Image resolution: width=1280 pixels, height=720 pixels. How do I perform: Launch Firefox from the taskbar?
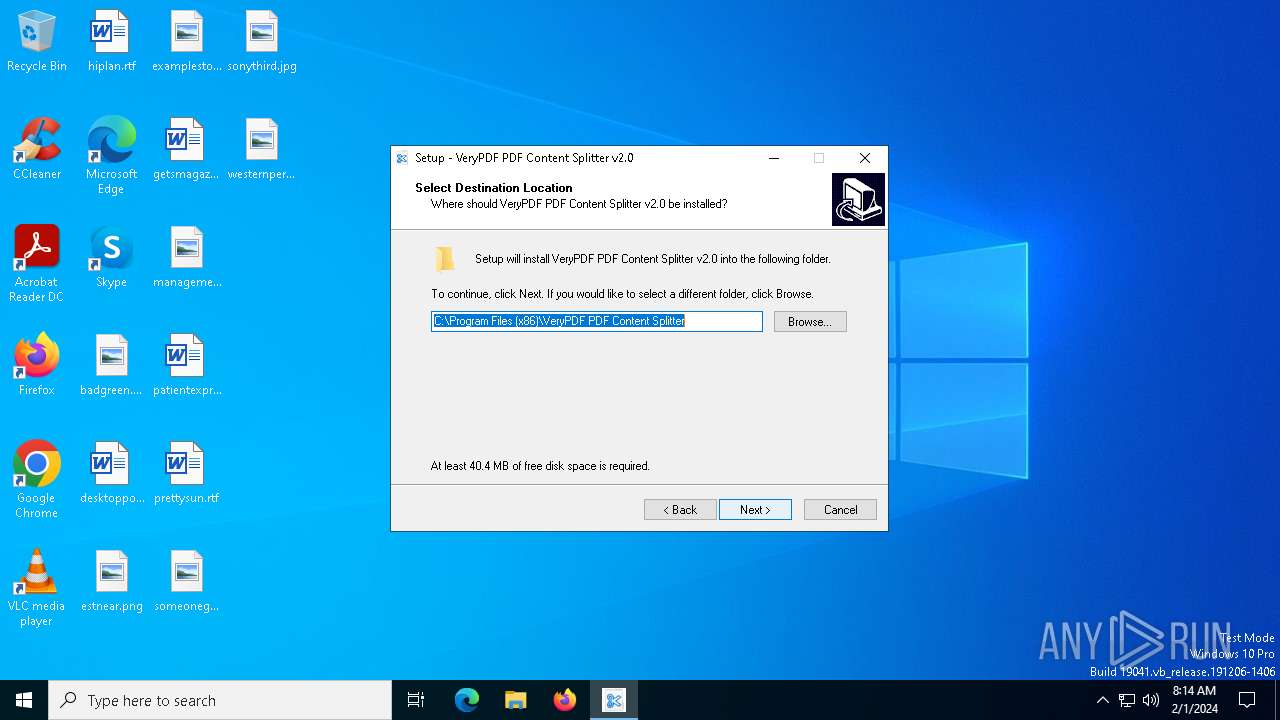click(565, 700)
